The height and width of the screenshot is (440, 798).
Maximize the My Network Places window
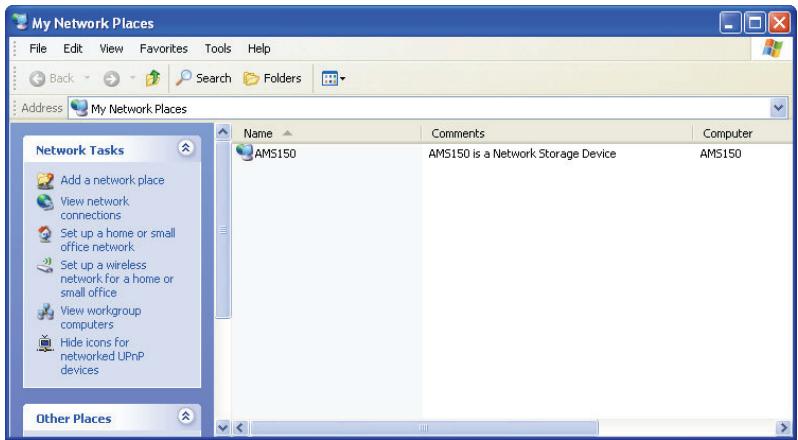coord(755,23)
